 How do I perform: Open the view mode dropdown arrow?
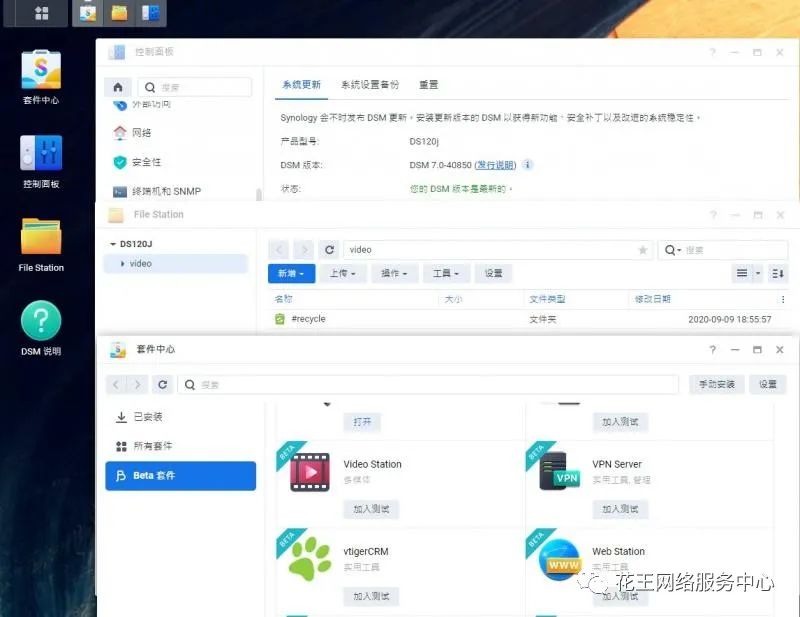[x=758, y=274]
